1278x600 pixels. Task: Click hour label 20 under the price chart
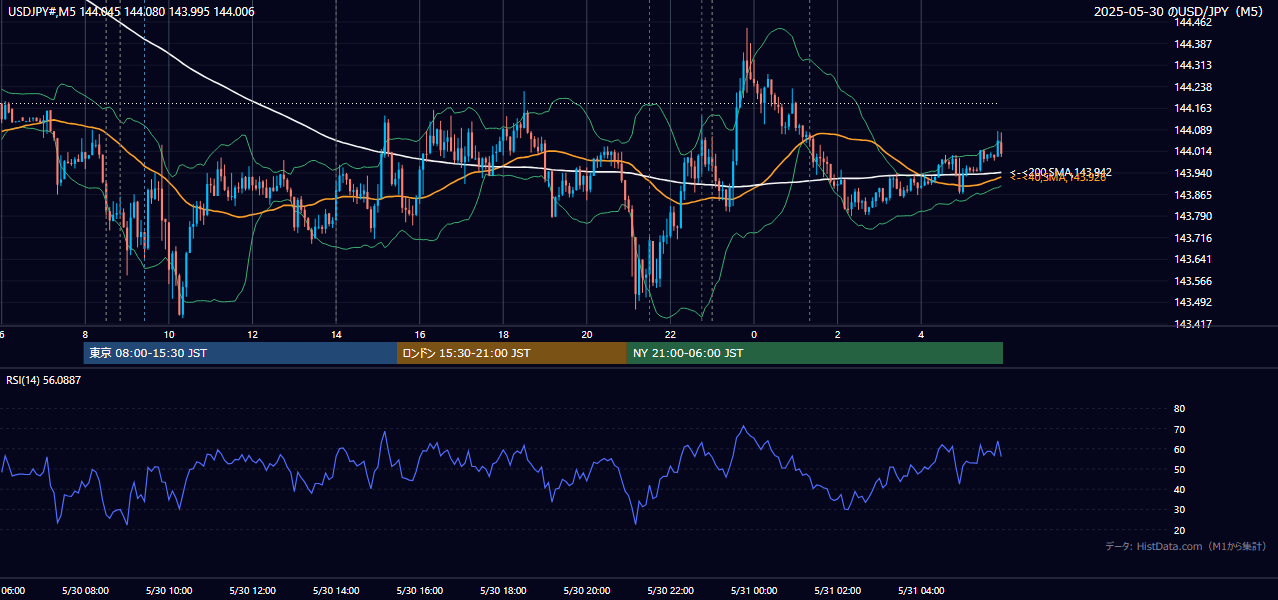[x=587, y=334]
